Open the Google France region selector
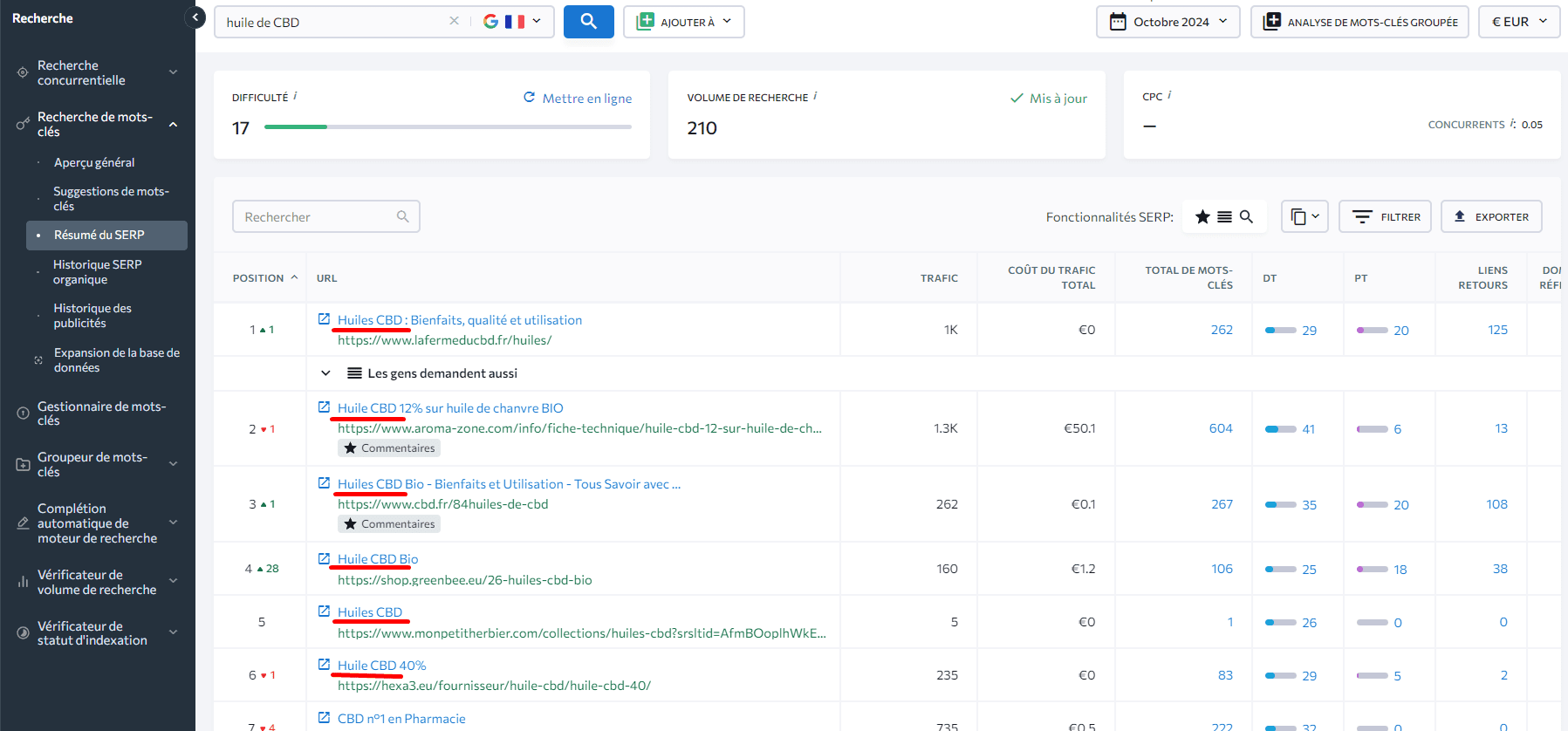Viewport: 1568px width, 731px height. [x=512, y=22]
